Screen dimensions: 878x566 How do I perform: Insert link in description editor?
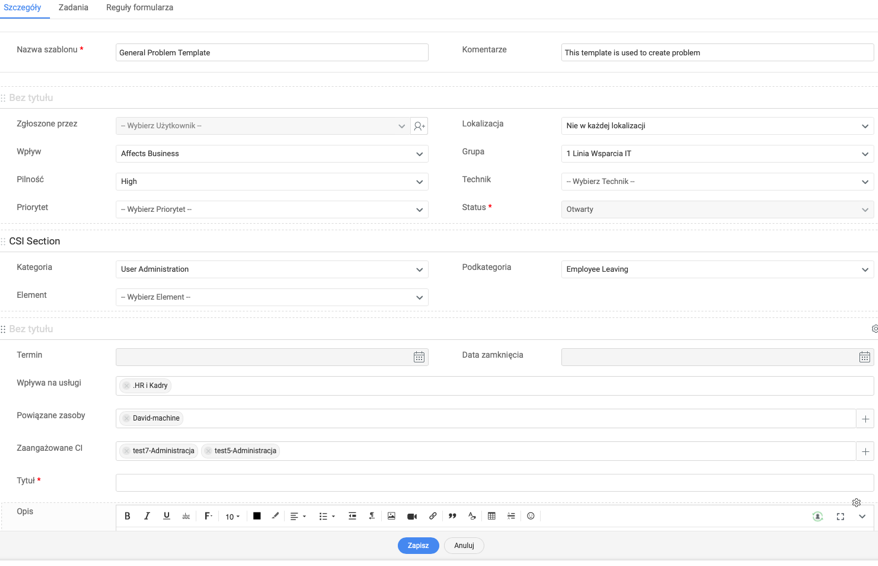(x=433, y=516)
